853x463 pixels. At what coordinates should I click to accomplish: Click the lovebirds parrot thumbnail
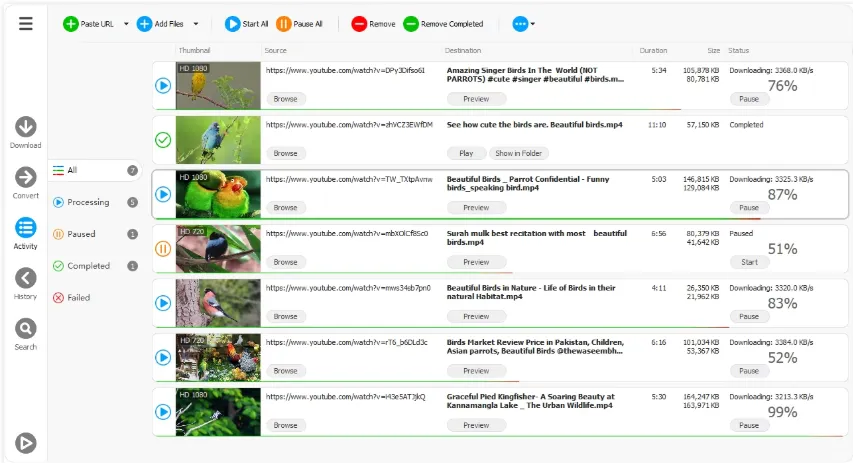click(x=218, y=194)
